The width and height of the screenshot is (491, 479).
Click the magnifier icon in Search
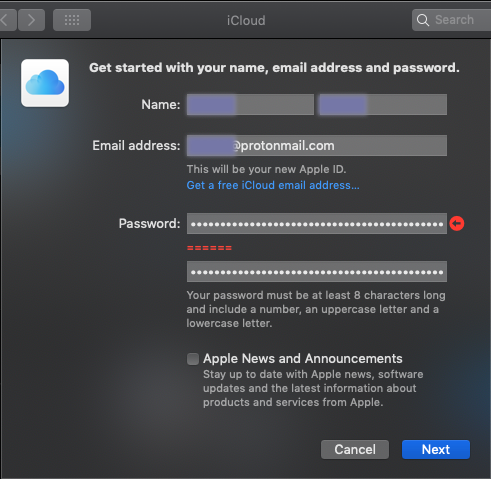(x=423, y=20)
